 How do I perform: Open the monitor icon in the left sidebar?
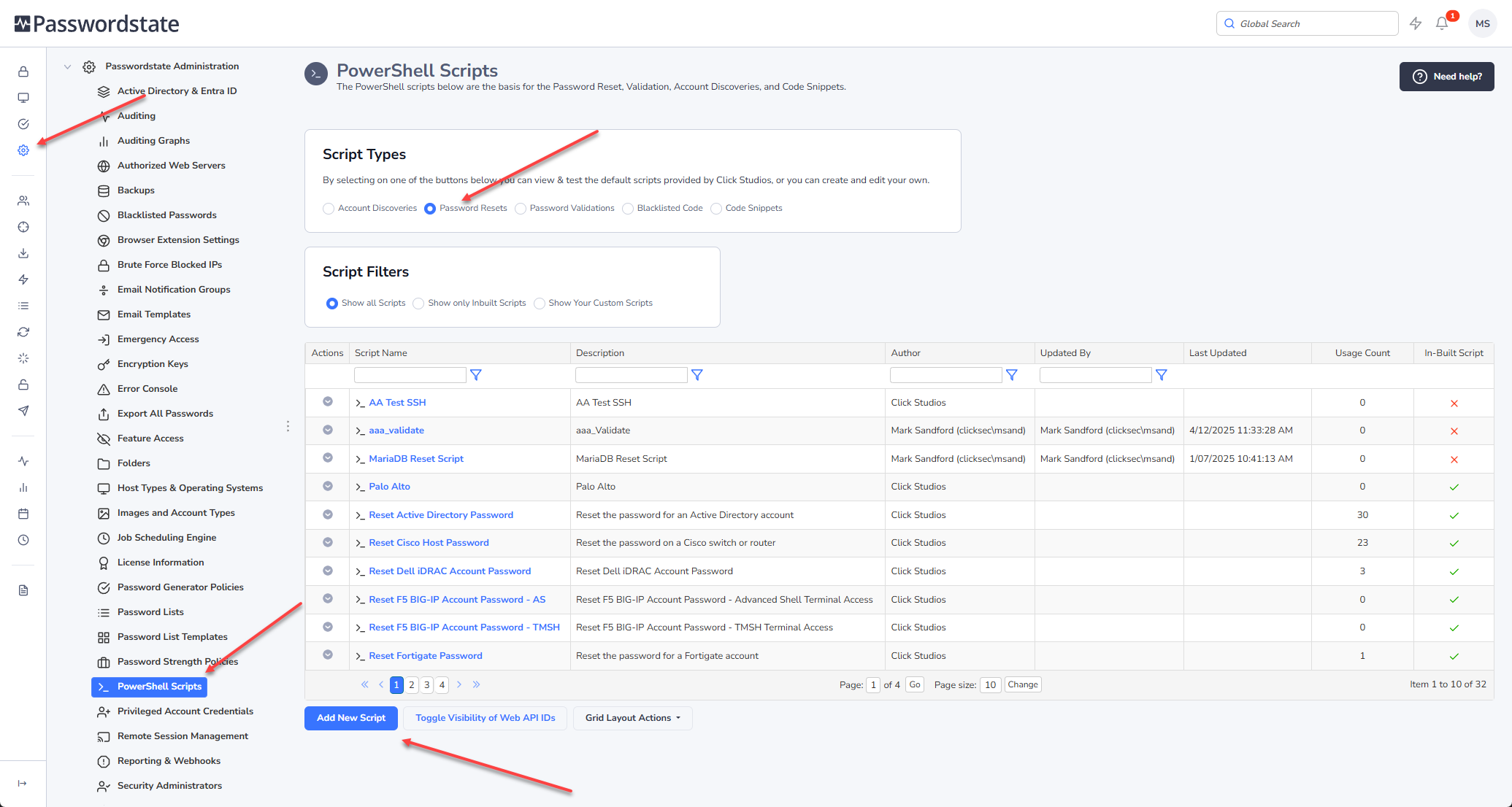pos(23,98)
